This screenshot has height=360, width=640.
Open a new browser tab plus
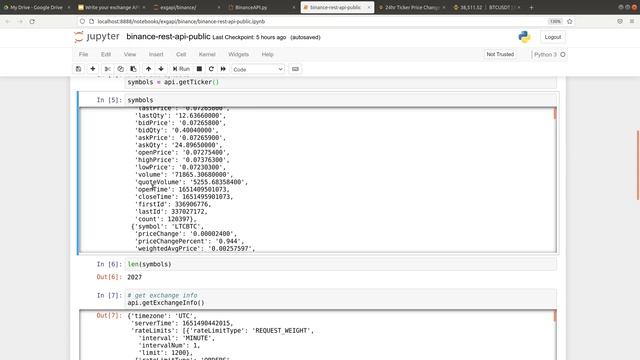531,7
